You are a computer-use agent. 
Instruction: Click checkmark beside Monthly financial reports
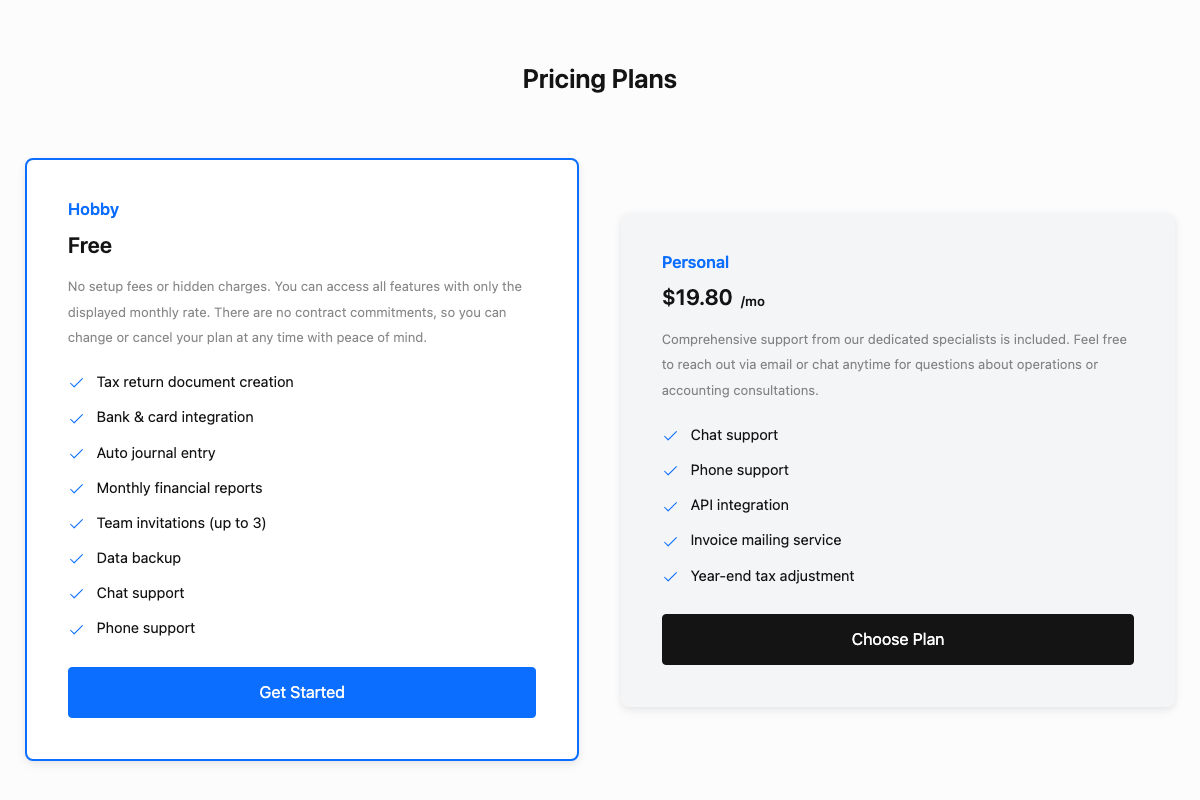tap(76, 489)
